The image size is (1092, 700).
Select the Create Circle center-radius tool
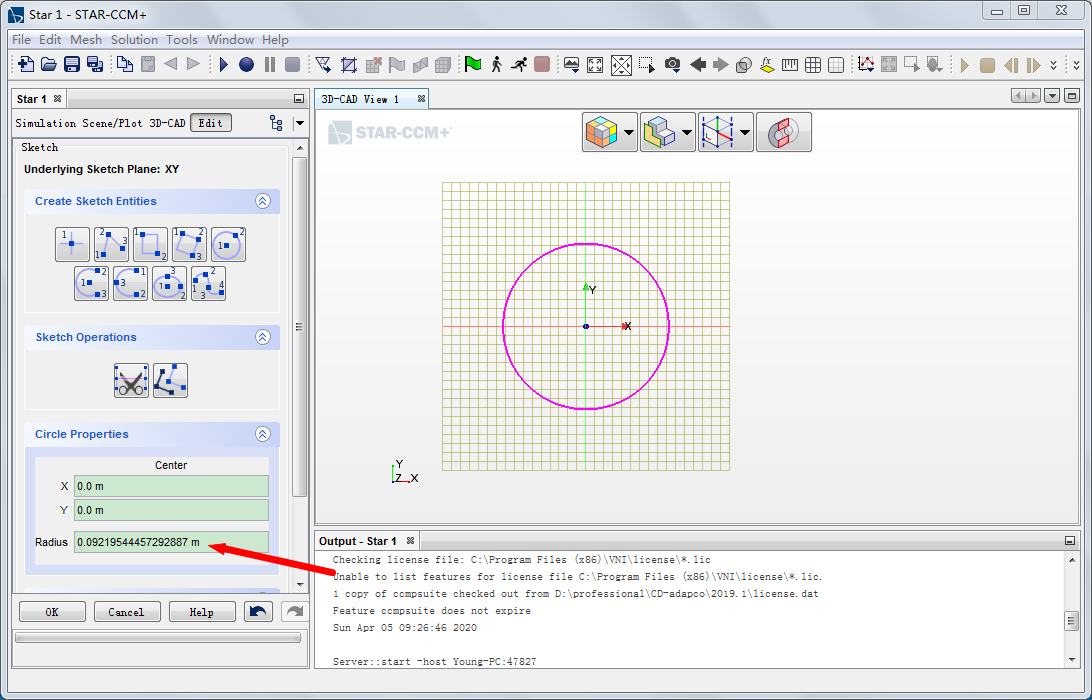click(228, 244)
